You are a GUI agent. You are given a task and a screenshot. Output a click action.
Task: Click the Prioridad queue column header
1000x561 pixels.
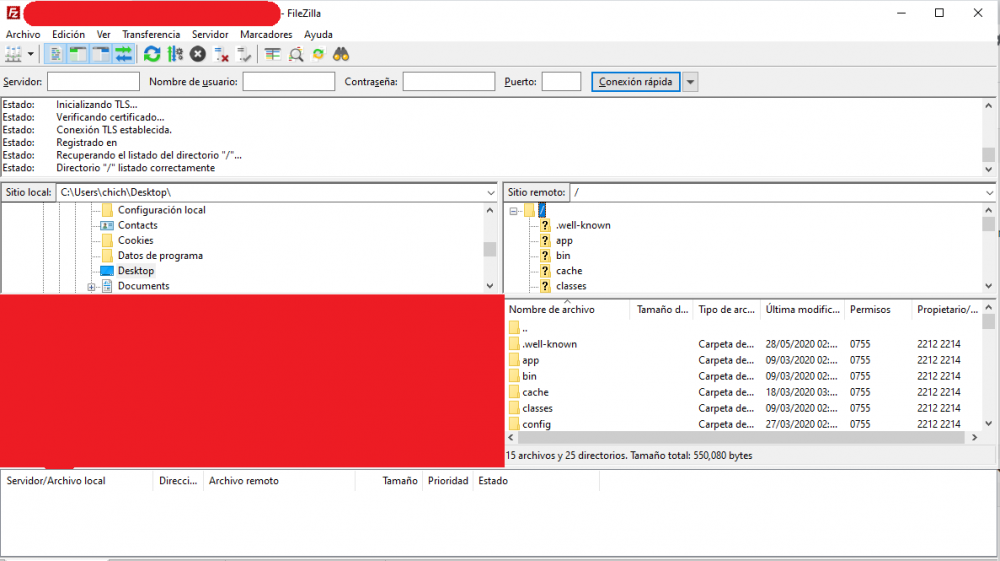448,481
